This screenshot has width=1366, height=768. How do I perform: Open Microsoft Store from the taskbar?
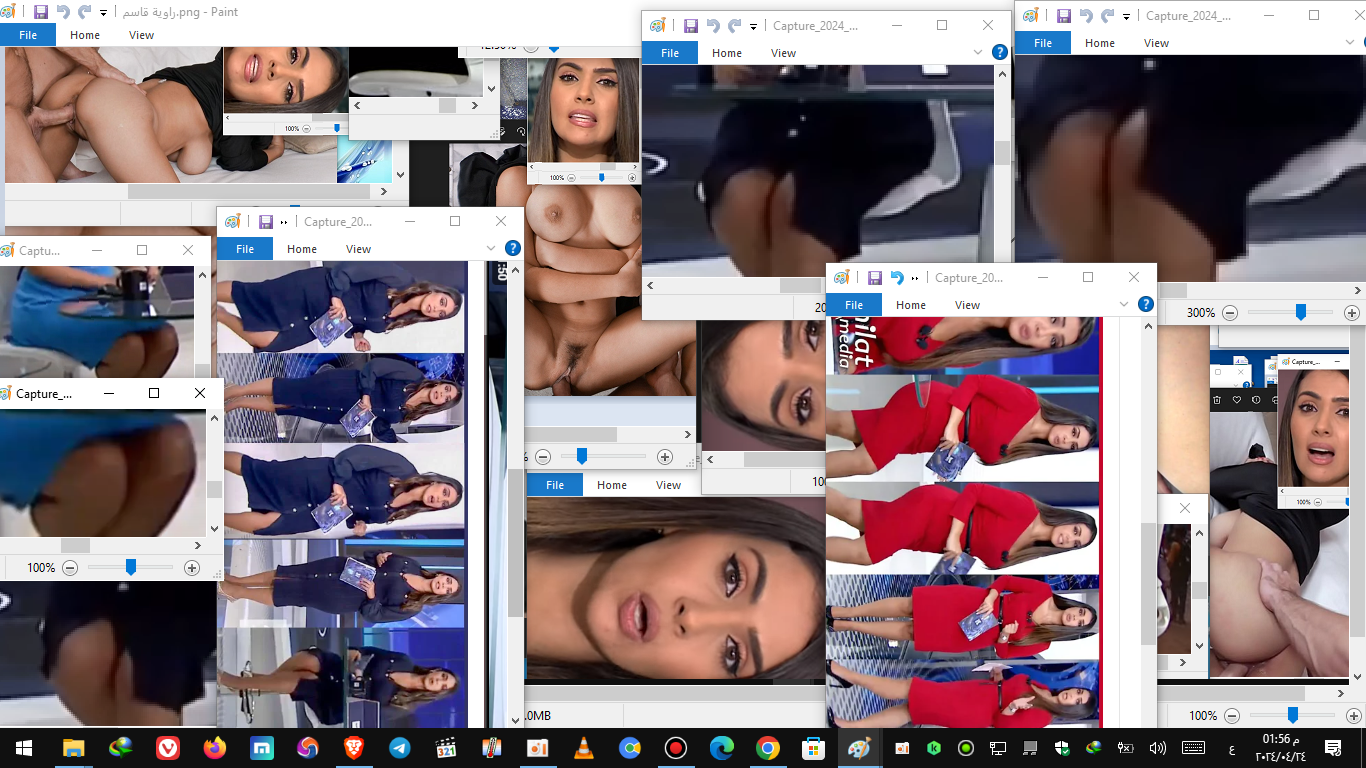coord(813,748)
